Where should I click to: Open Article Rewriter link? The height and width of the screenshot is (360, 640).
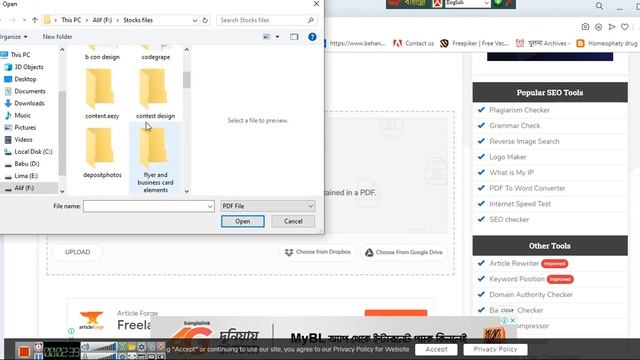[514, 263]
